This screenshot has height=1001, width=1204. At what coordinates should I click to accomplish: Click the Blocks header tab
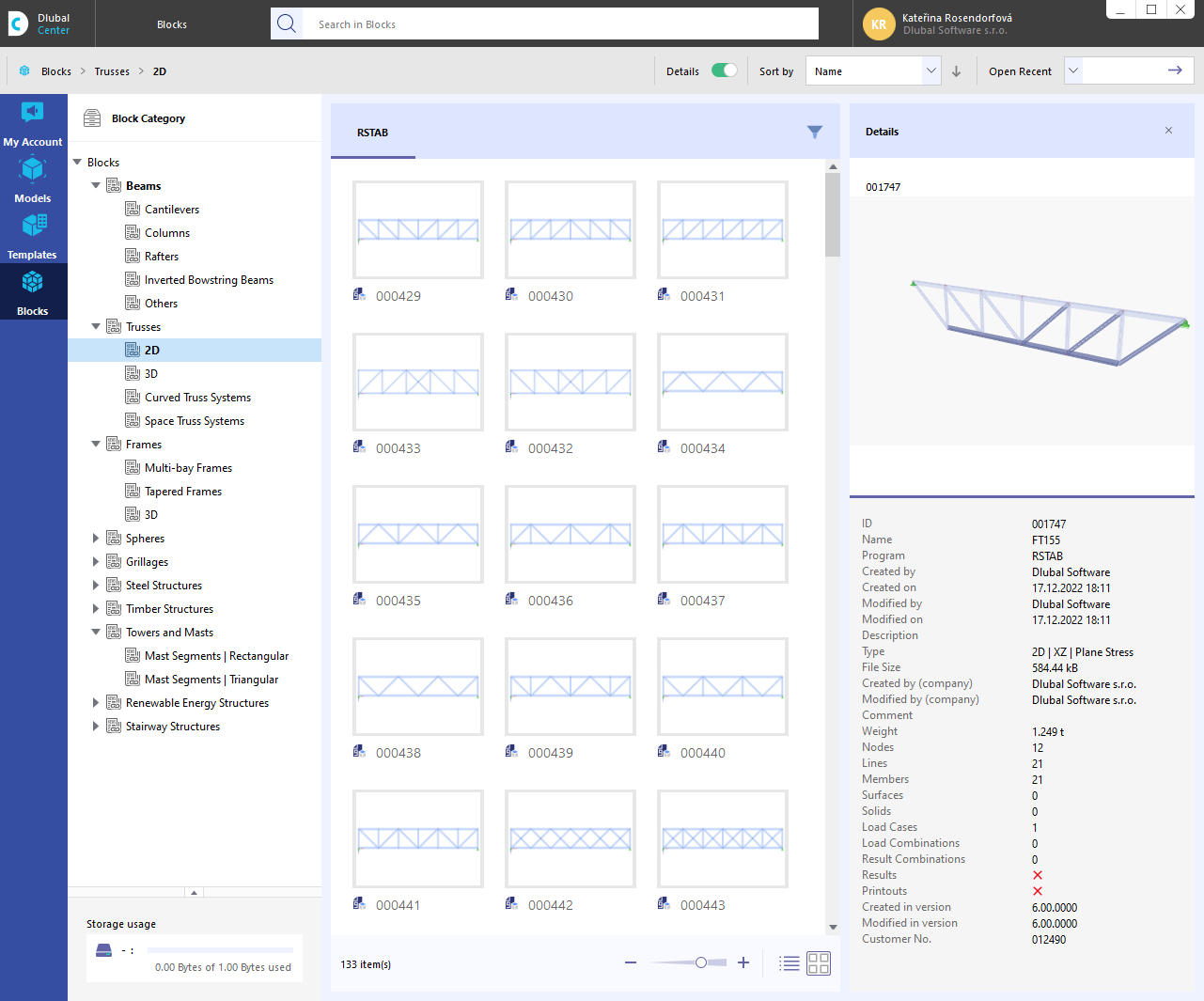[172, 24]
